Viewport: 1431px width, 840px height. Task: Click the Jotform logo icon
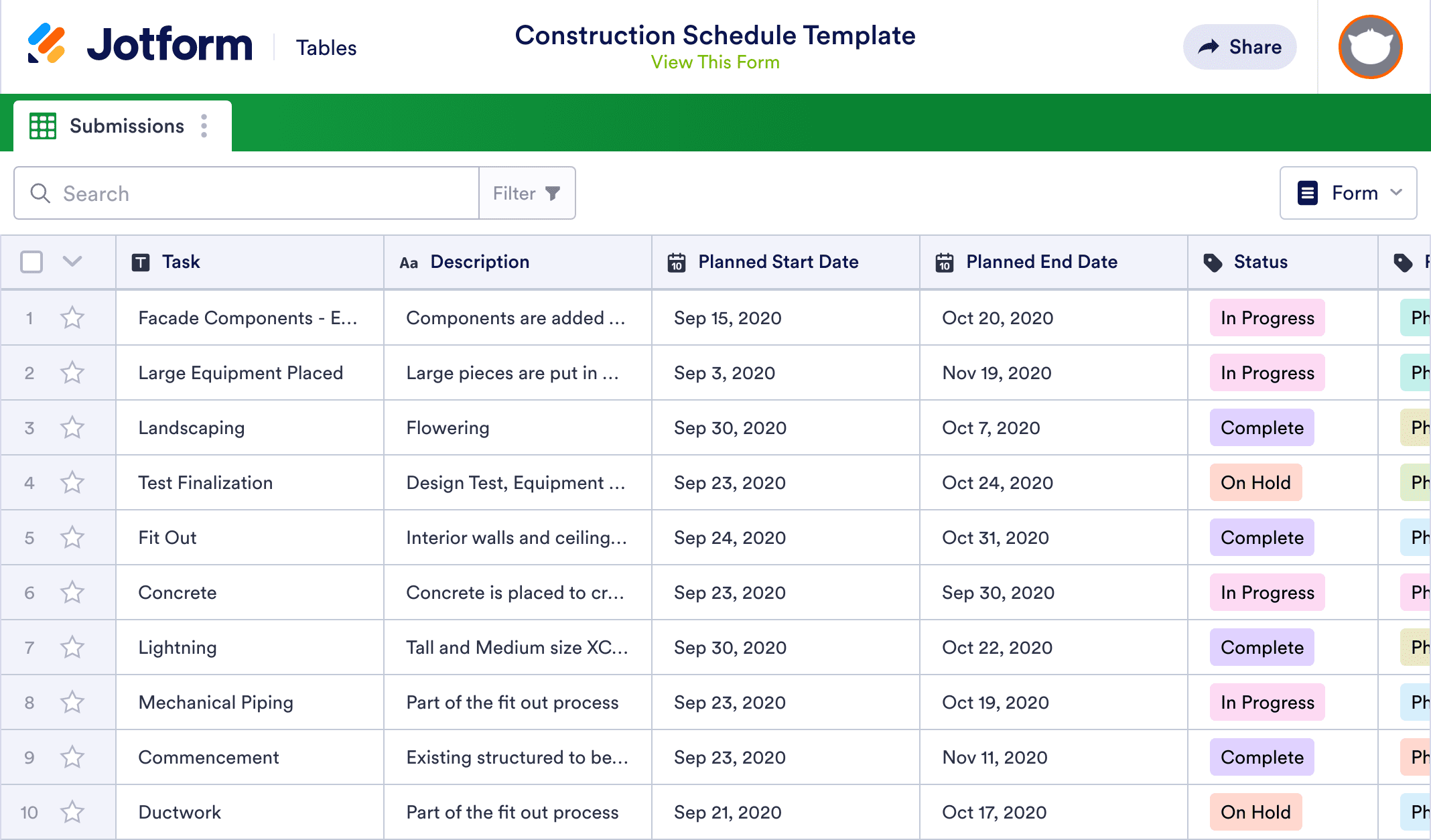tap(46, 44)
